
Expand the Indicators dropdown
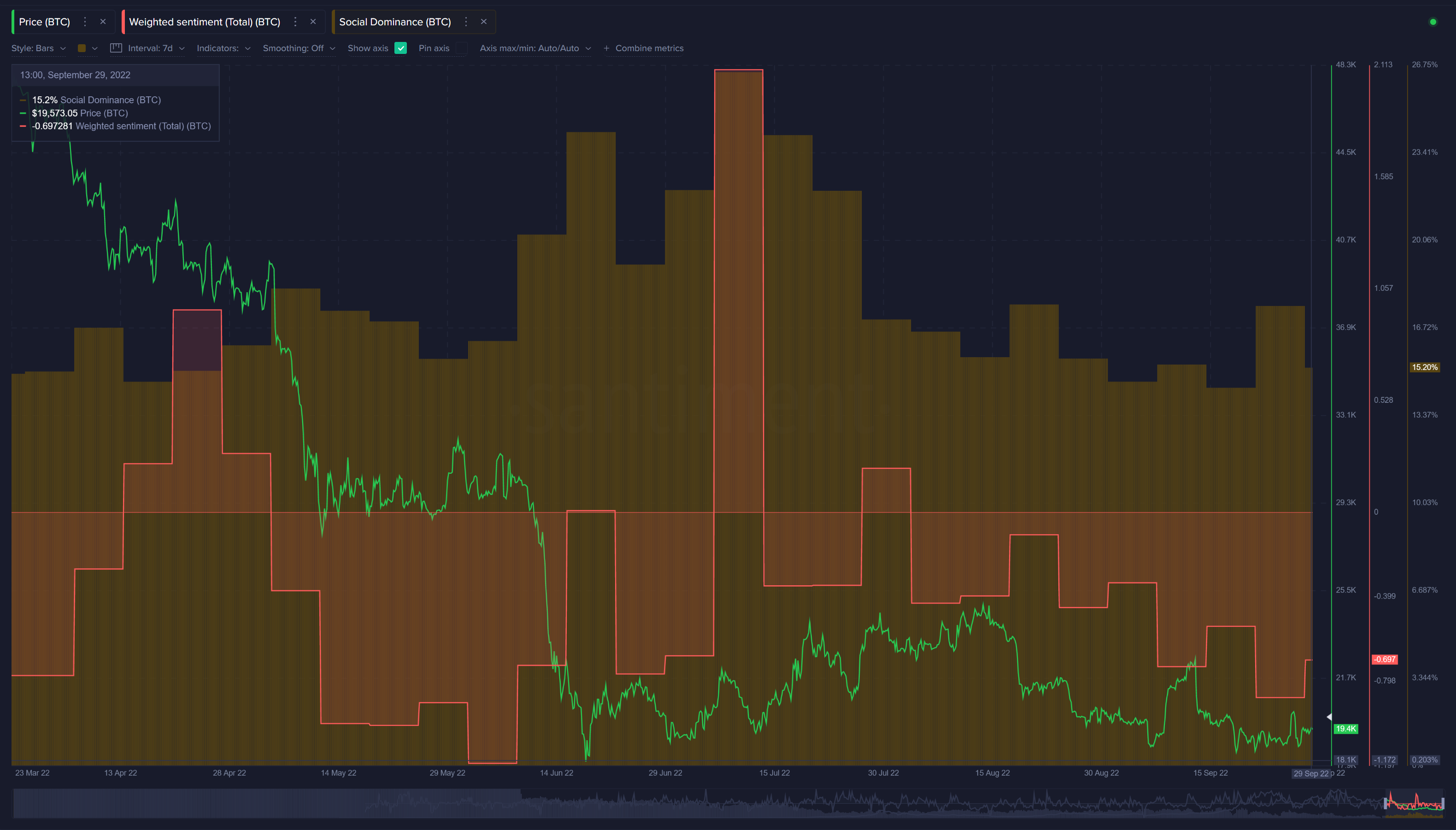(223, 48)
